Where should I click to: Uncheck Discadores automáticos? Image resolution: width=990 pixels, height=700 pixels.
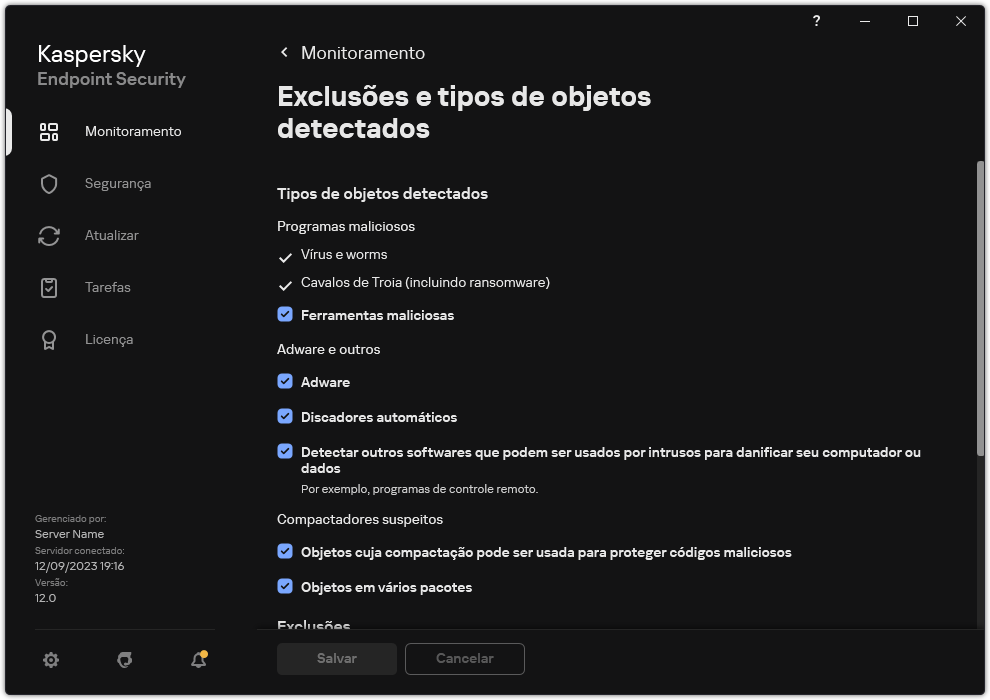pos(286,417)
